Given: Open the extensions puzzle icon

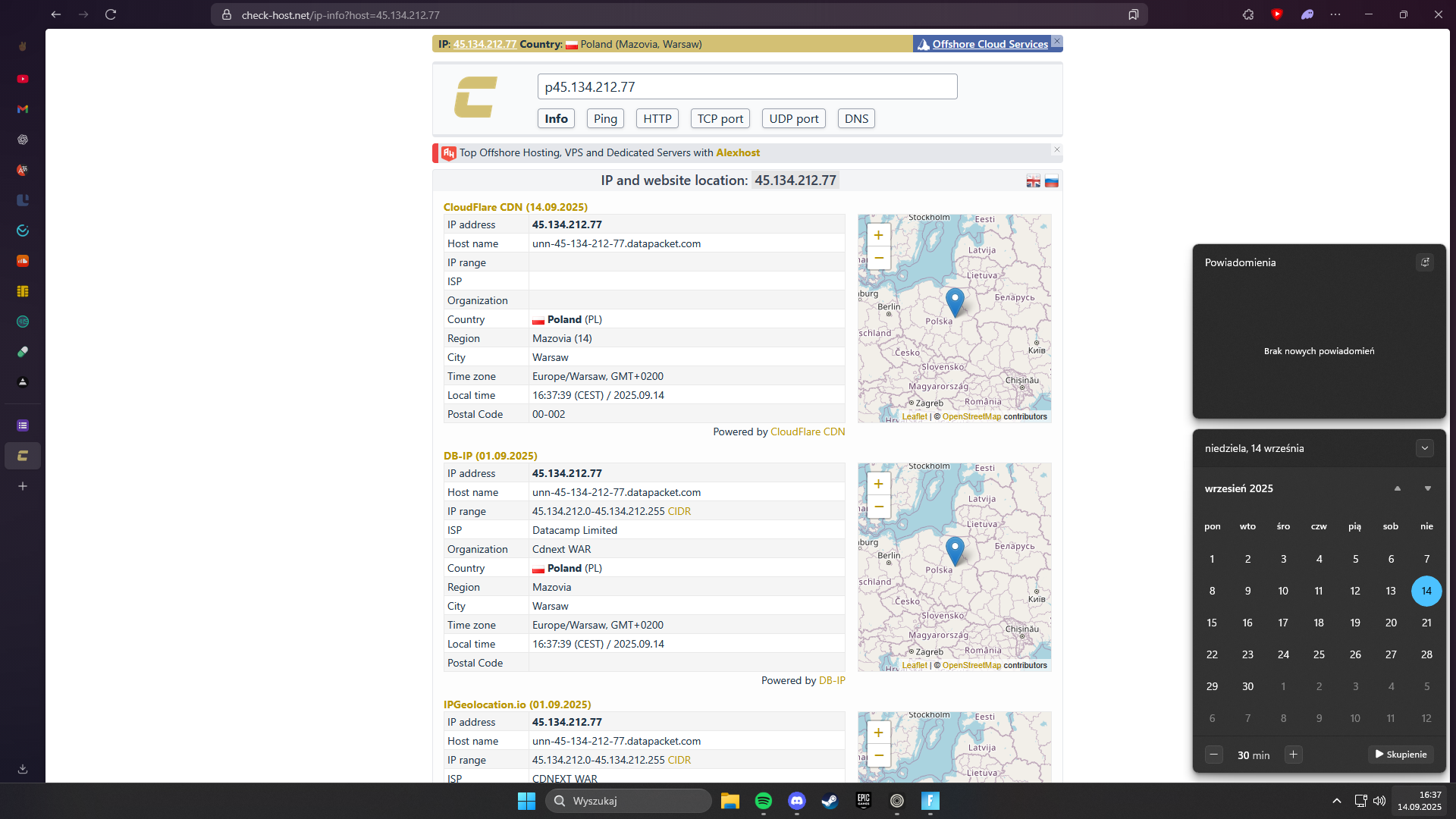Looking at the screenshot, I should click(1248, 14).
